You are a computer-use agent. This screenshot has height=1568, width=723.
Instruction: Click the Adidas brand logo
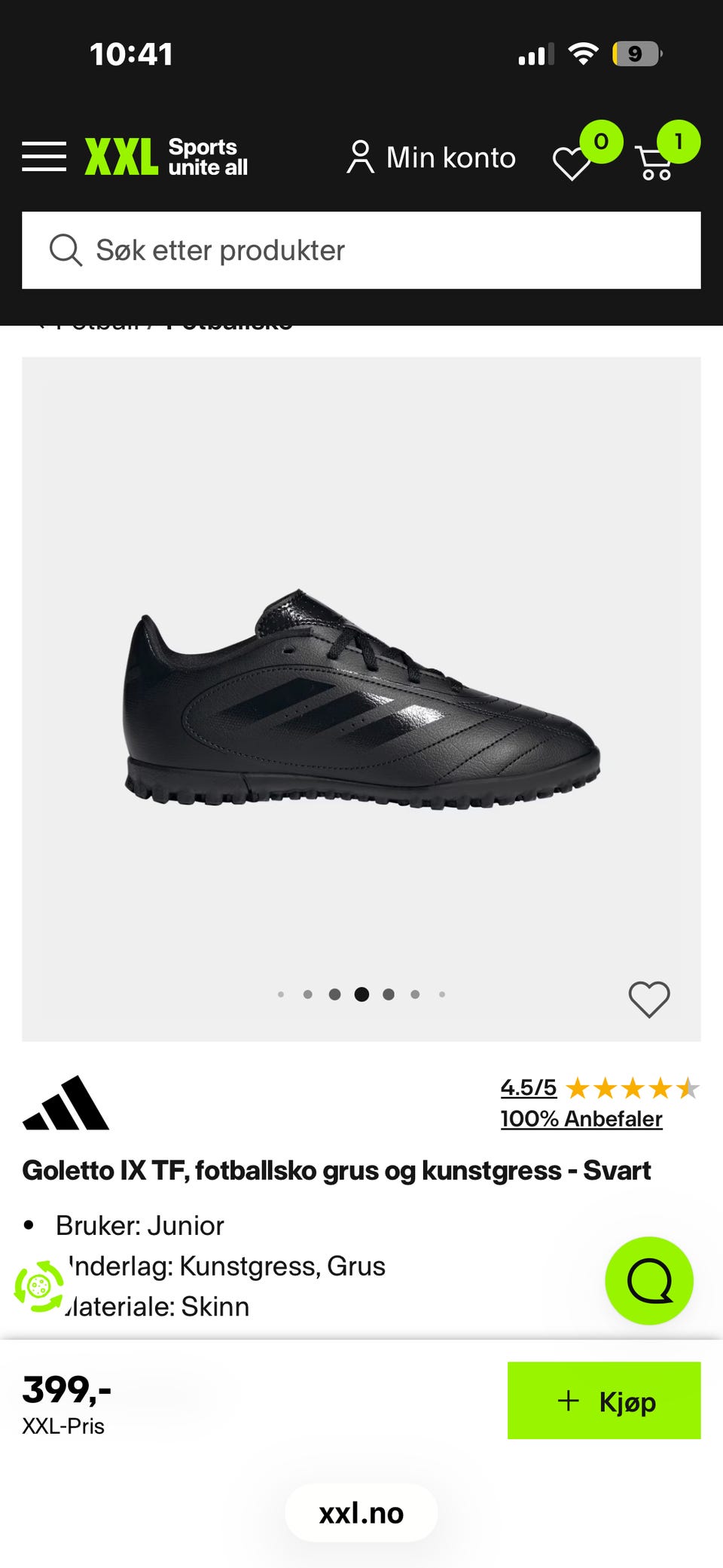tap(66, 1103)
